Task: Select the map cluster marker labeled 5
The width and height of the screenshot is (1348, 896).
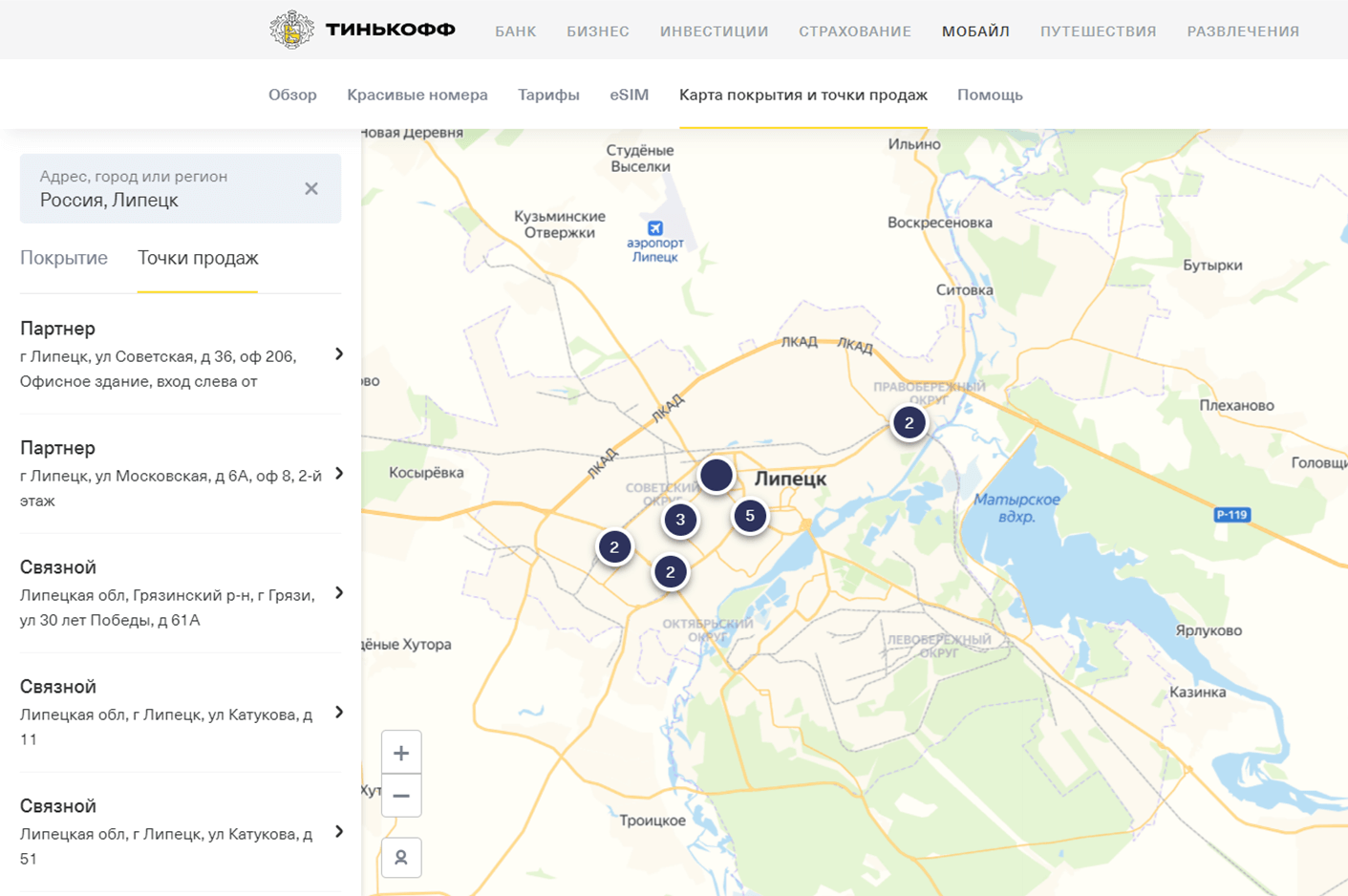Action: tap(750, 516)
